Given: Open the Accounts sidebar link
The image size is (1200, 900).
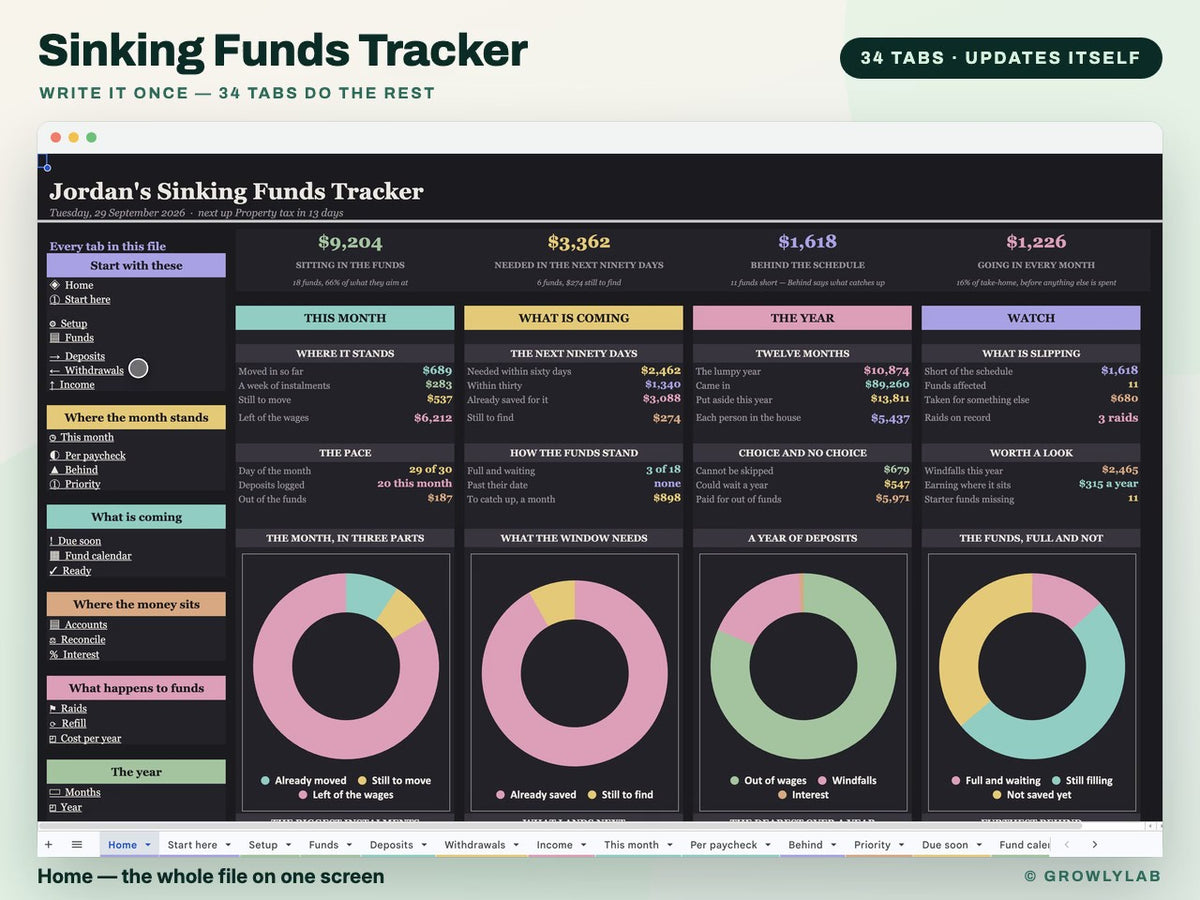Looking at the screenshot, I should (x=78, y=625).
